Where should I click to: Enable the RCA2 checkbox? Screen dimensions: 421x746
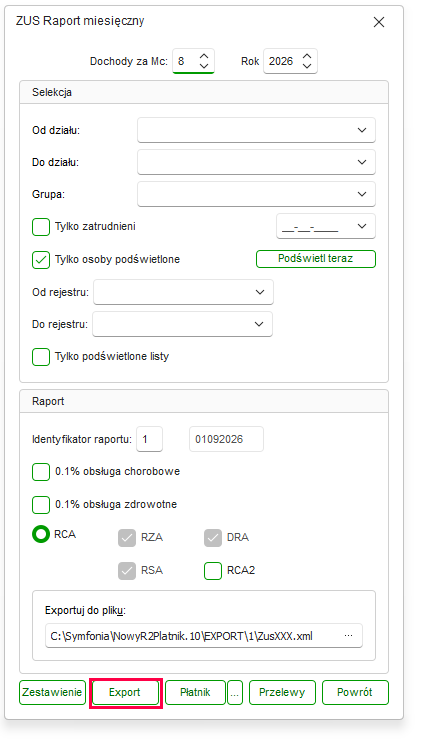[x=213, y=571]
